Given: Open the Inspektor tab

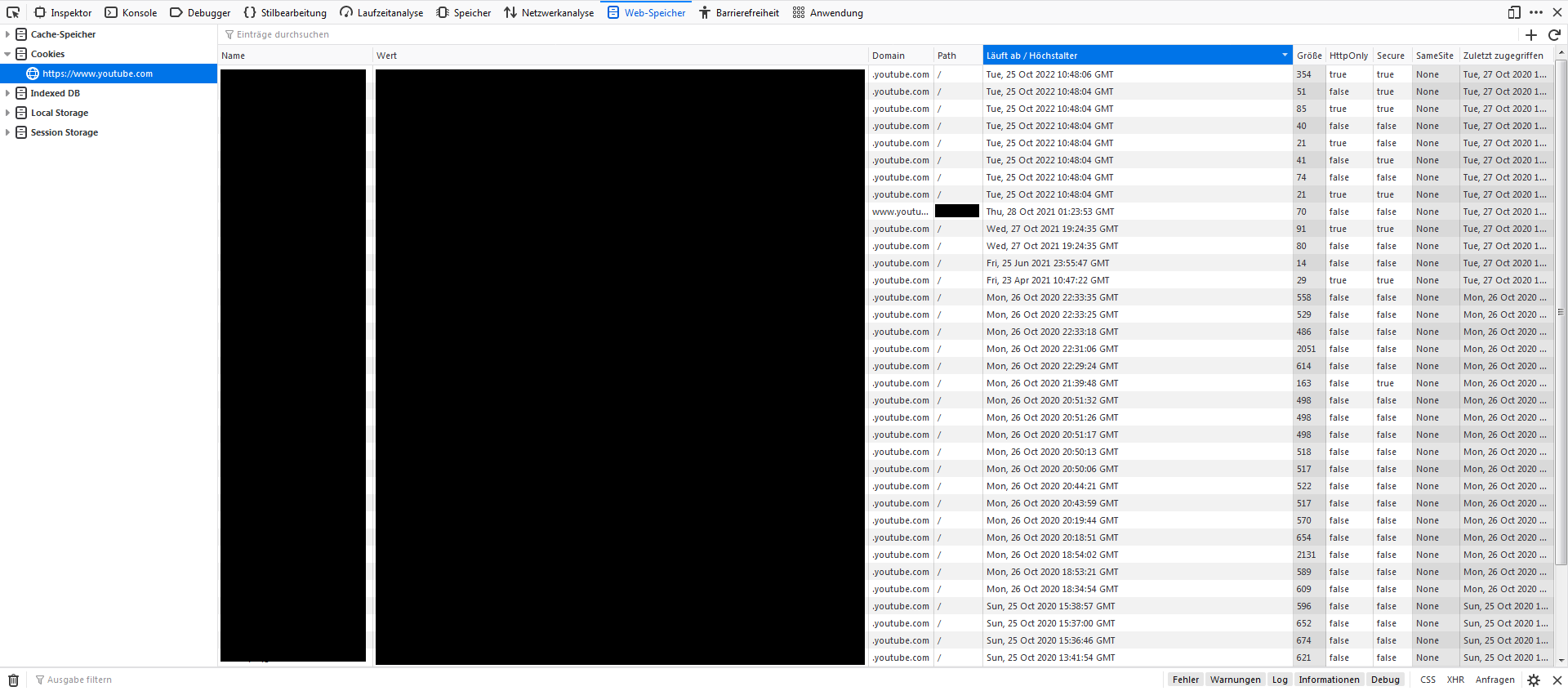Looking at the screenshot, I should 63,12.
